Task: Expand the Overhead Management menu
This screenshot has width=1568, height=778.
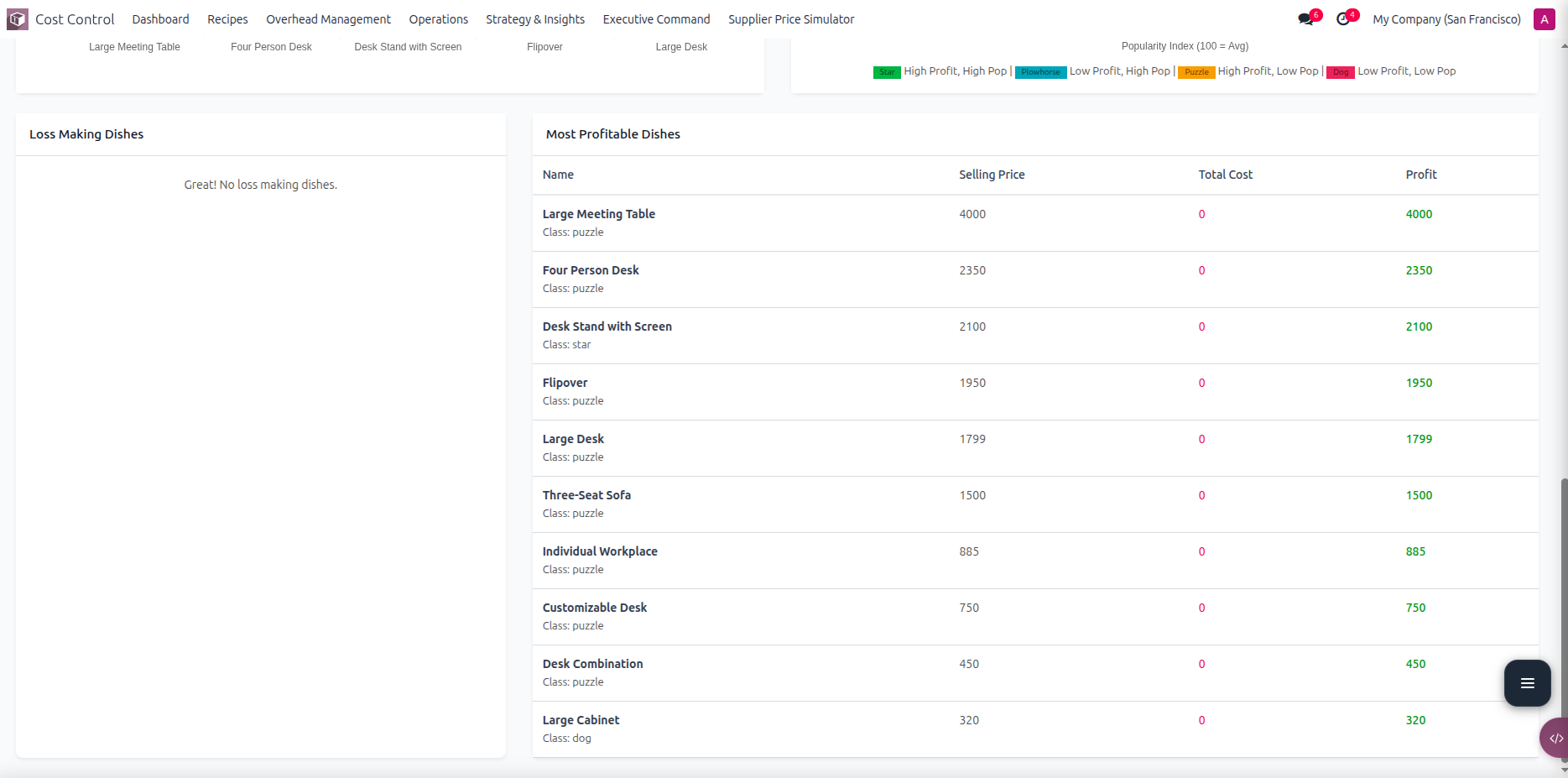Action: [328, 19]
